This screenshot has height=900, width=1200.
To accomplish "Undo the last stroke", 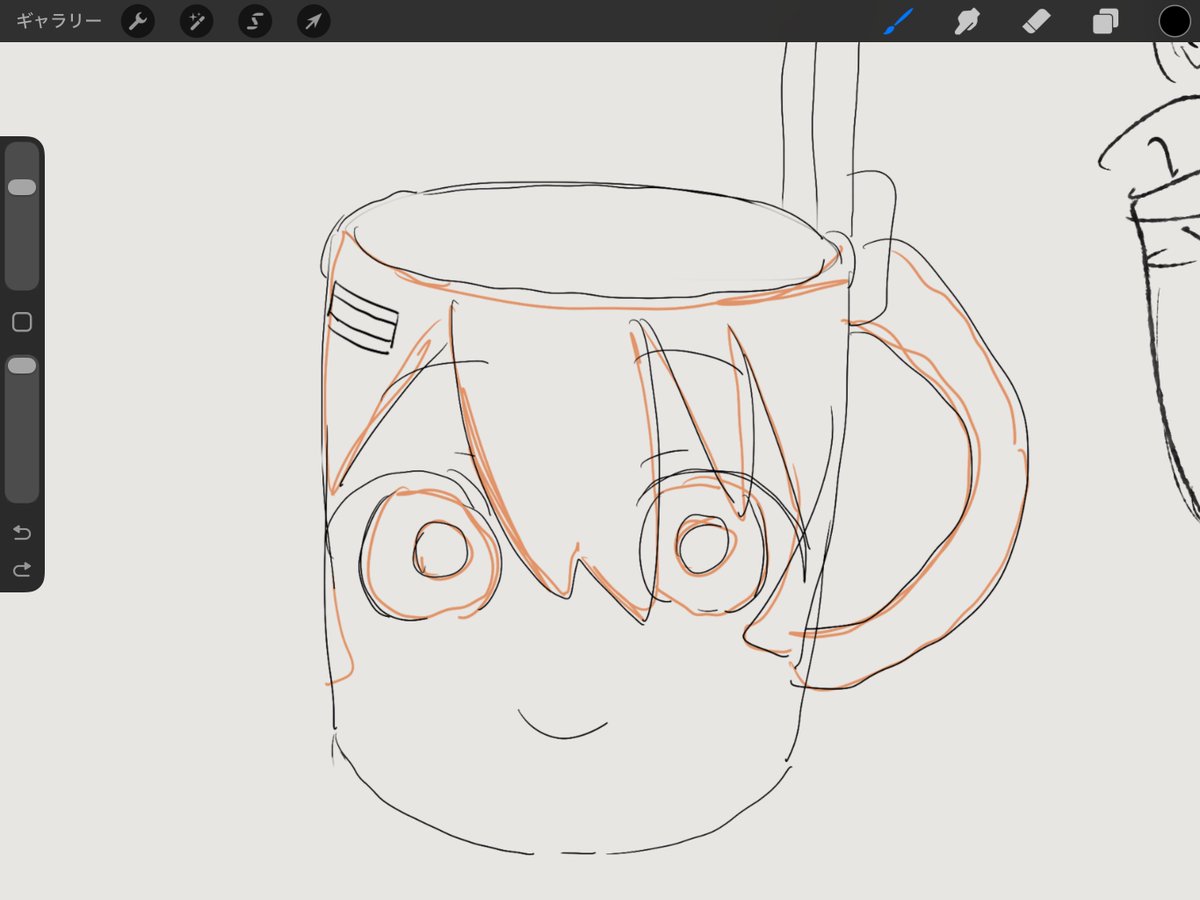I will 22,532.
